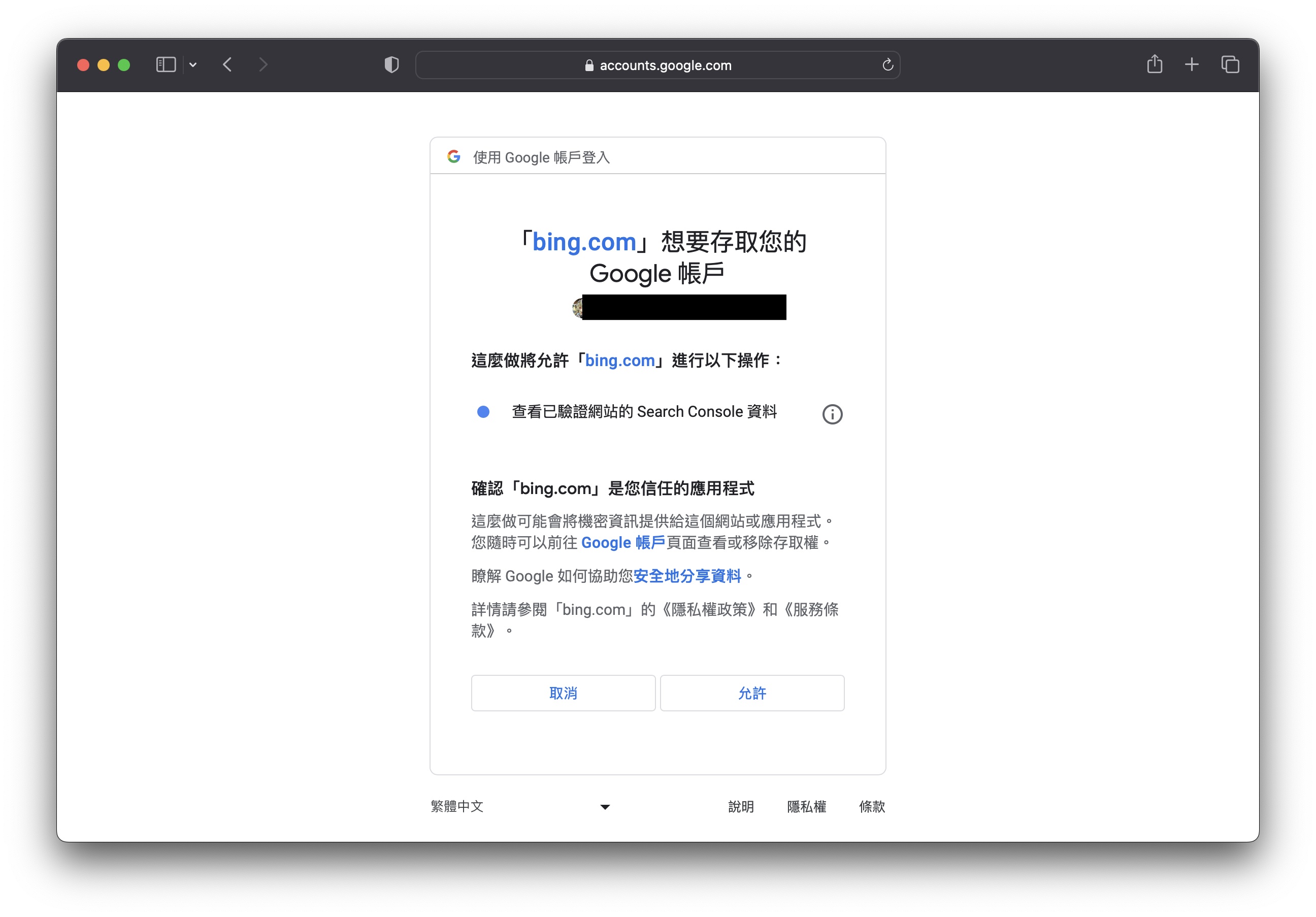Click 查看已驗證網站的 Search Console 資料 text
This screenshot has width=1316, height=917.
coord(644,411)
